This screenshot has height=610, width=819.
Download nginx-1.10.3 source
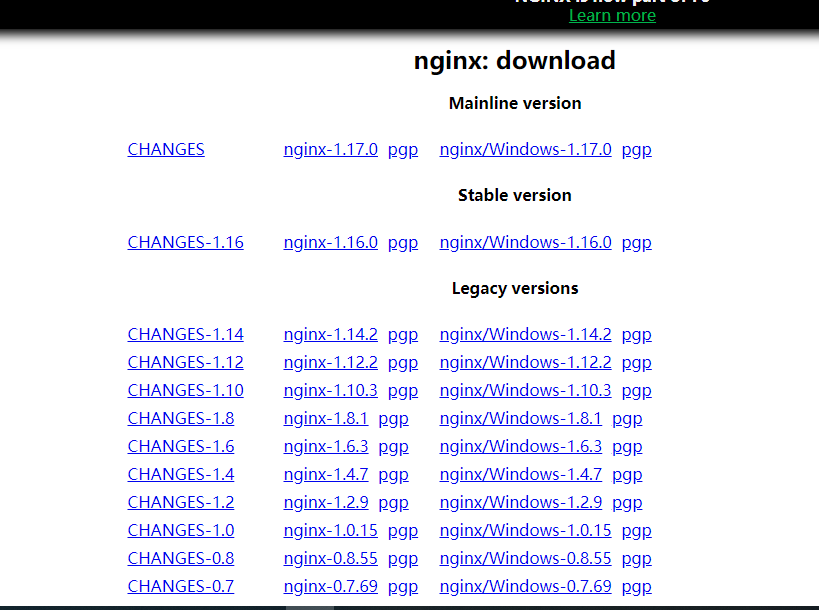pos(331,391)
